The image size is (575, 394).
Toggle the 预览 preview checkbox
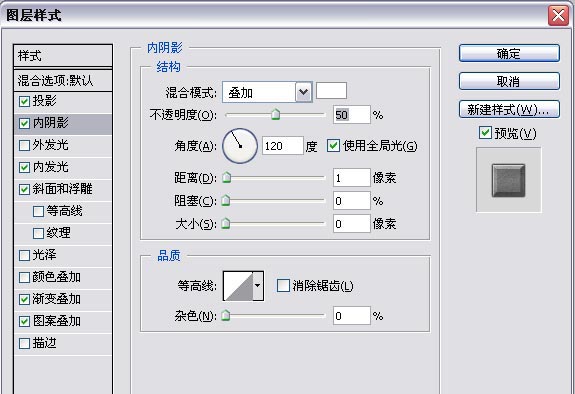[x=485, y=132]
